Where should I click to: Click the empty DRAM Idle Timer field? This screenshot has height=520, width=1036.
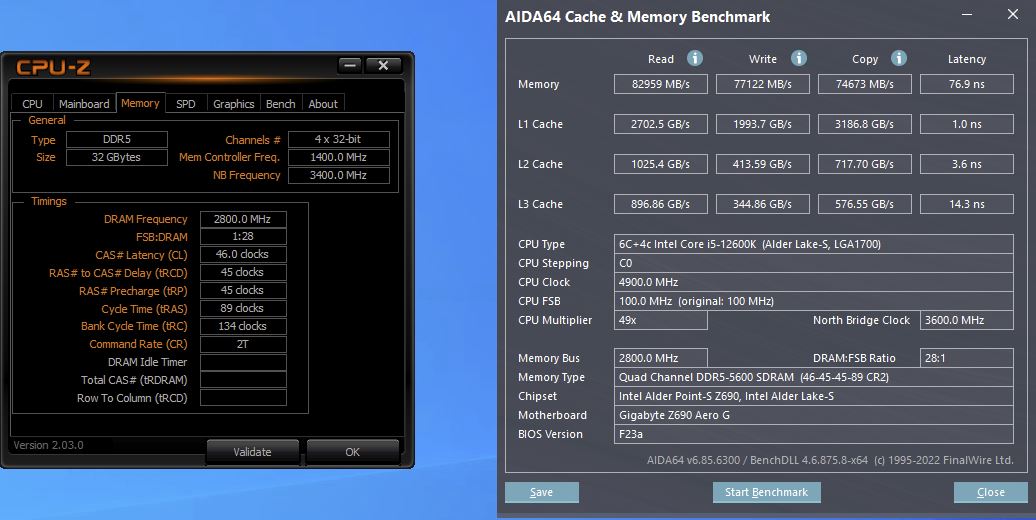[243, 362]
